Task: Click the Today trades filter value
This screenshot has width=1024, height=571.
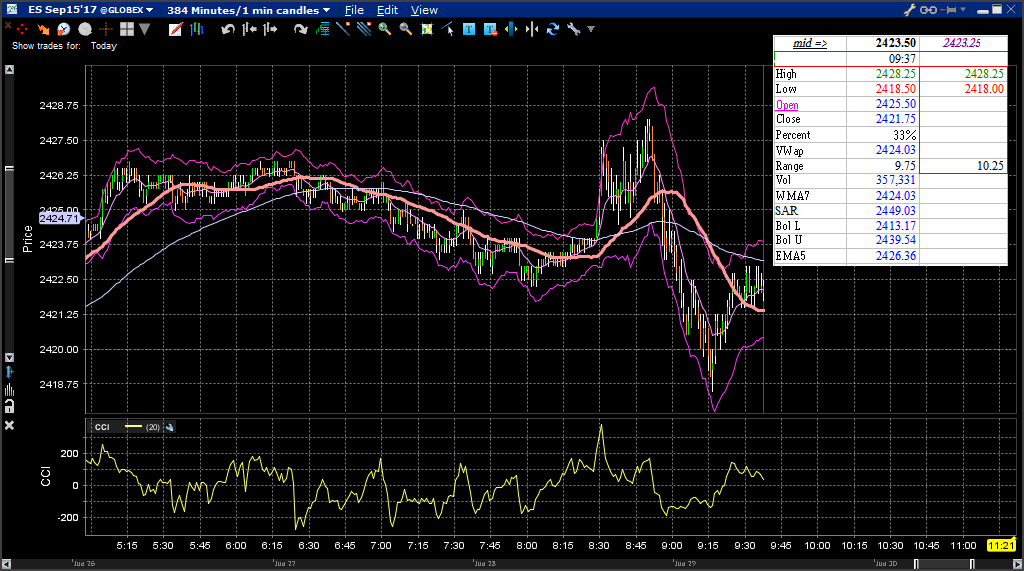Action: [103, 46]
